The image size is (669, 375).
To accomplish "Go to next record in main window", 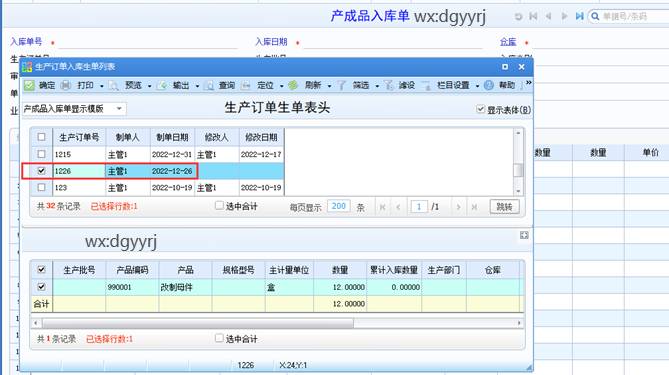I will point(564,16).
